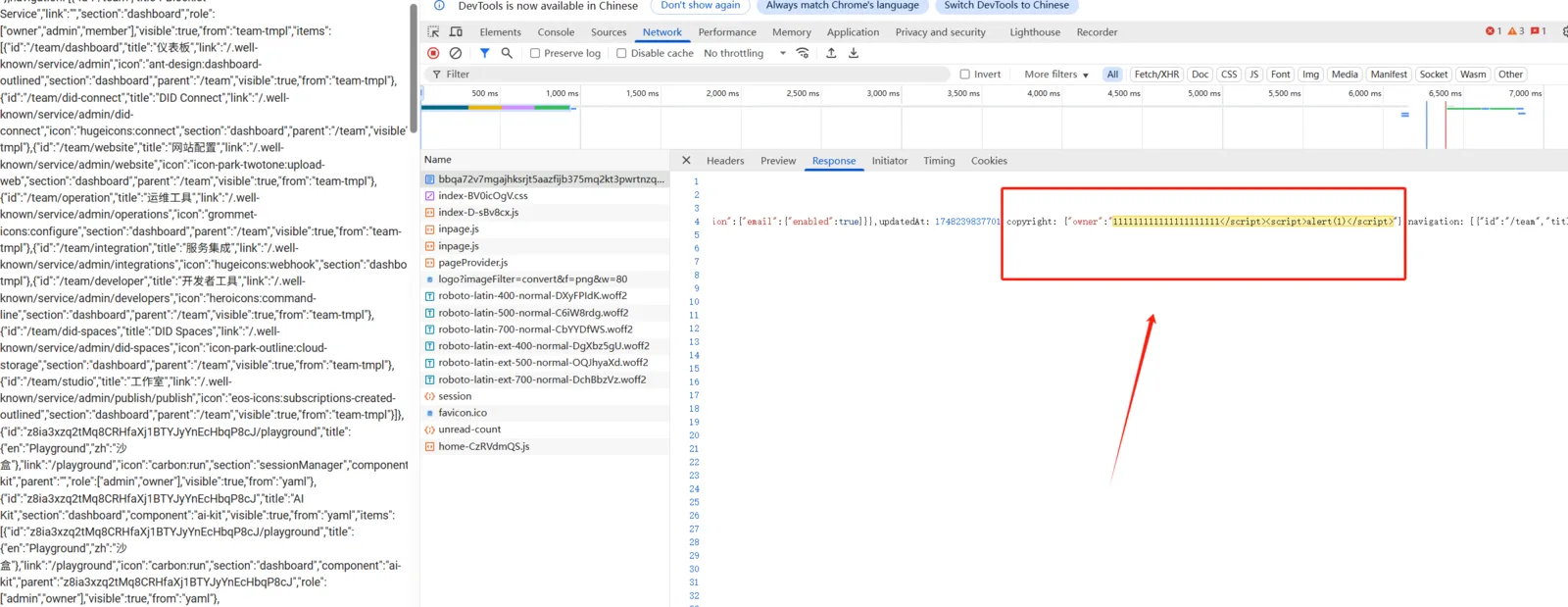
Task: Click file icon of index-BV0icOgV.css
Action: tap(429, 196)
